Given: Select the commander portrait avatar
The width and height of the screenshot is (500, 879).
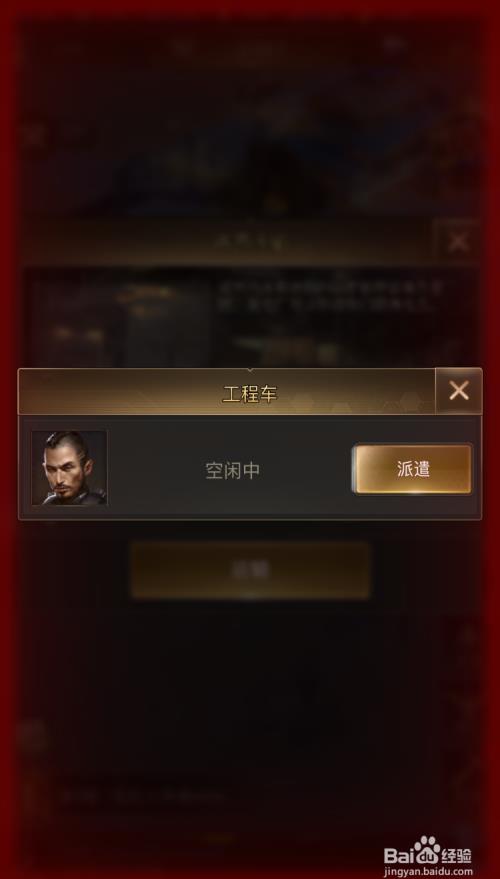Looking at the screenshot, I should coord(70,468).
